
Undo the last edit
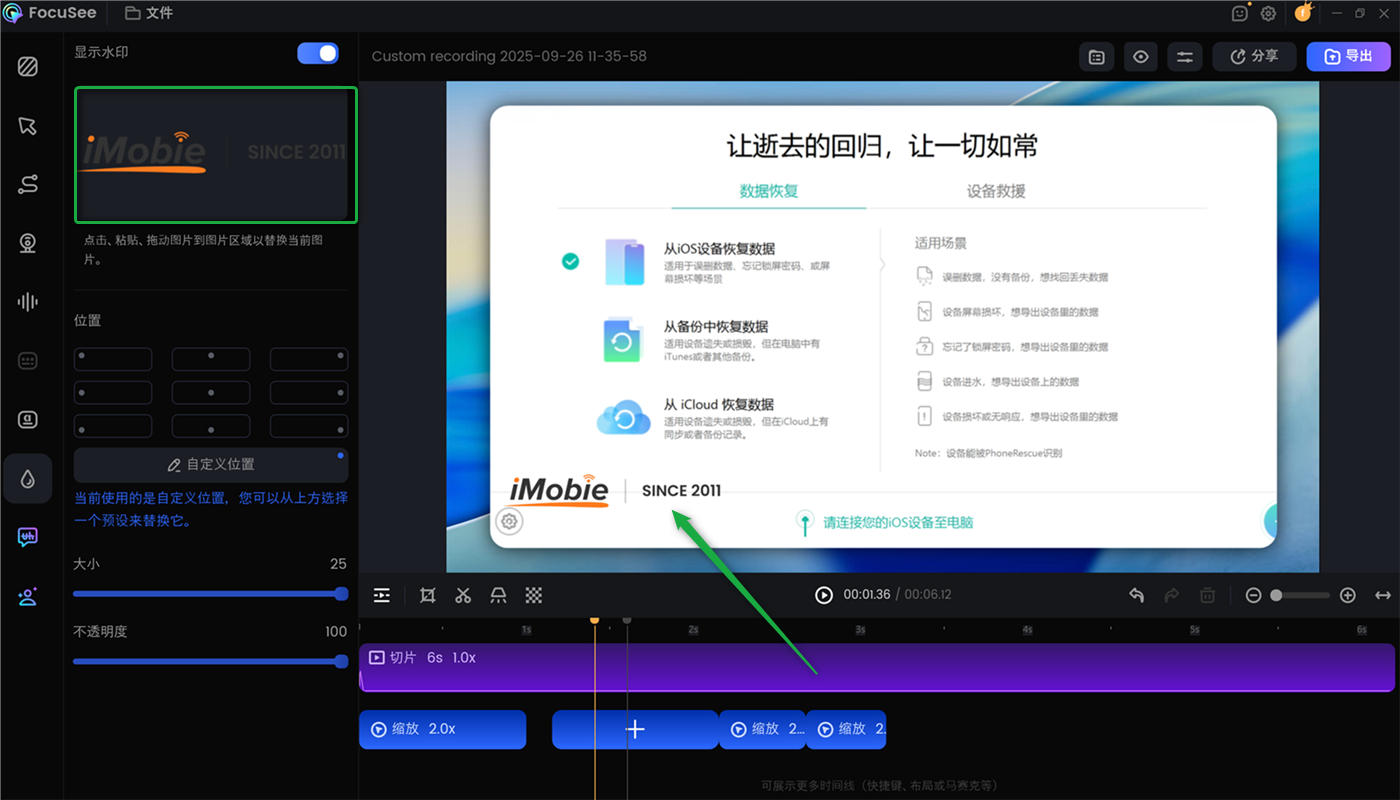(1136, 595)
